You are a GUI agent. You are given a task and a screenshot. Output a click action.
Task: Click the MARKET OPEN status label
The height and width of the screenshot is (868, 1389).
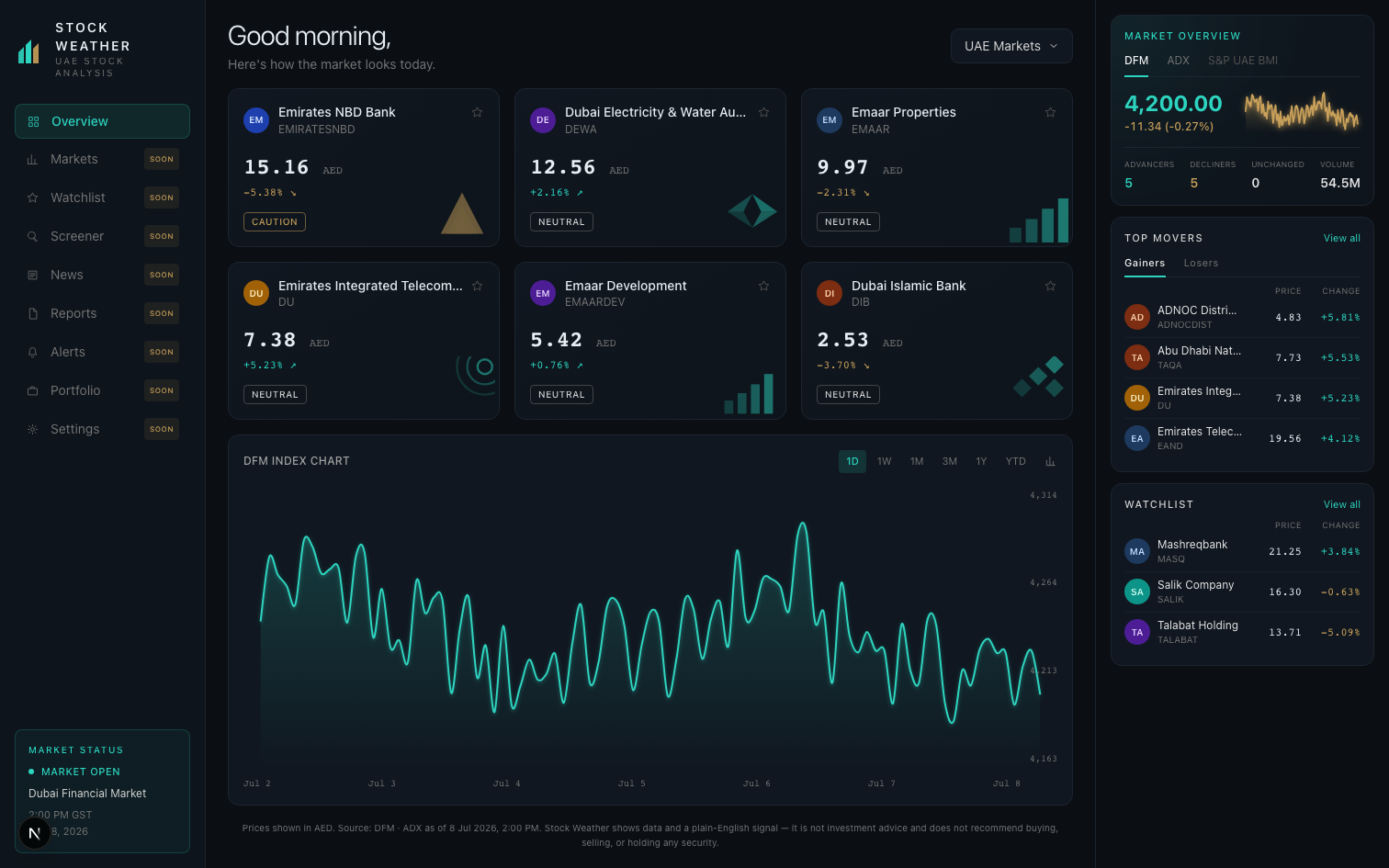(x=81, y=772)
